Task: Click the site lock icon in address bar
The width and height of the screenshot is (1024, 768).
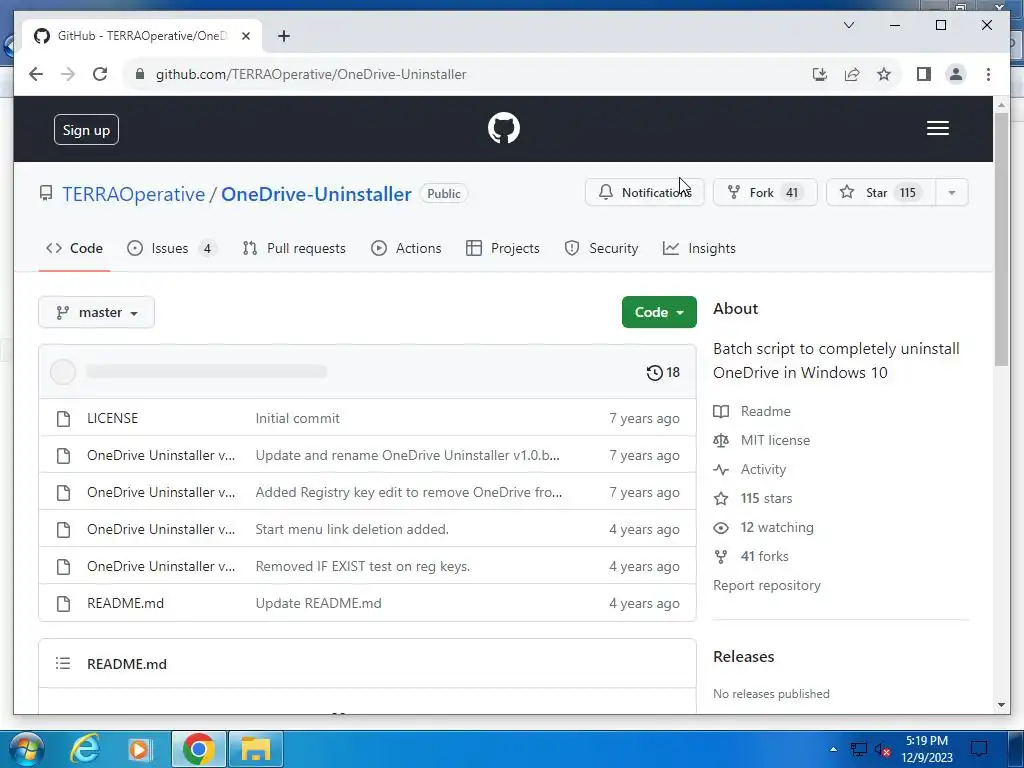Action: (139, 74)
